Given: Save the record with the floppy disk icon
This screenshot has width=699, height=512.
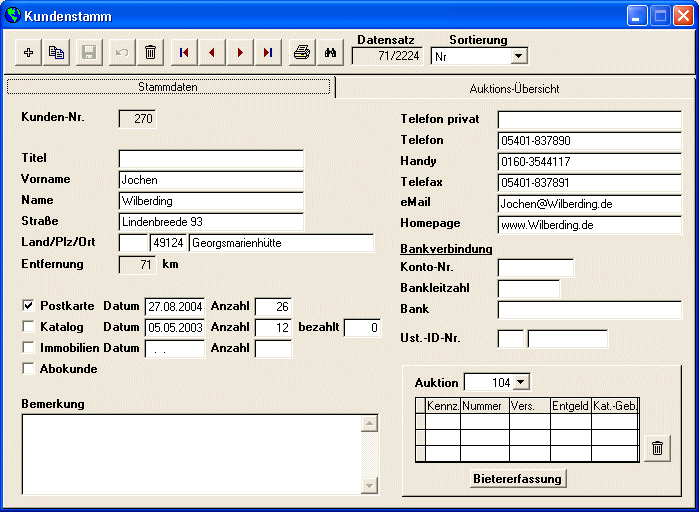Looking at the screenshot, I should pyautogui.click(x=89, y=53).
